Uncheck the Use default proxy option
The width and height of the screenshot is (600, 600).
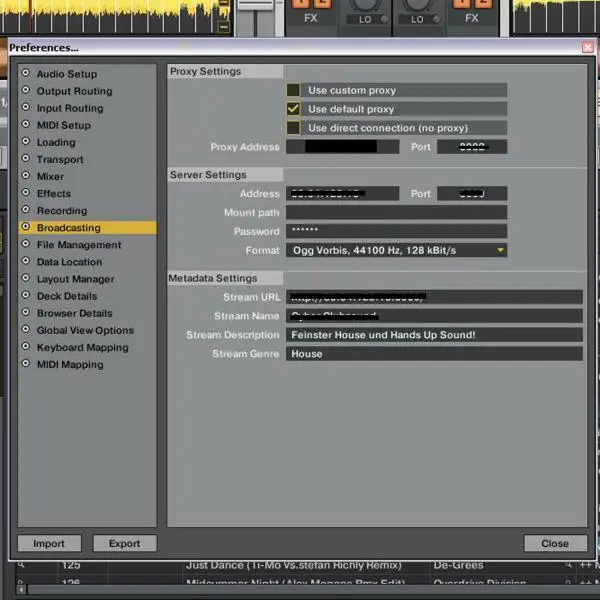294,109
